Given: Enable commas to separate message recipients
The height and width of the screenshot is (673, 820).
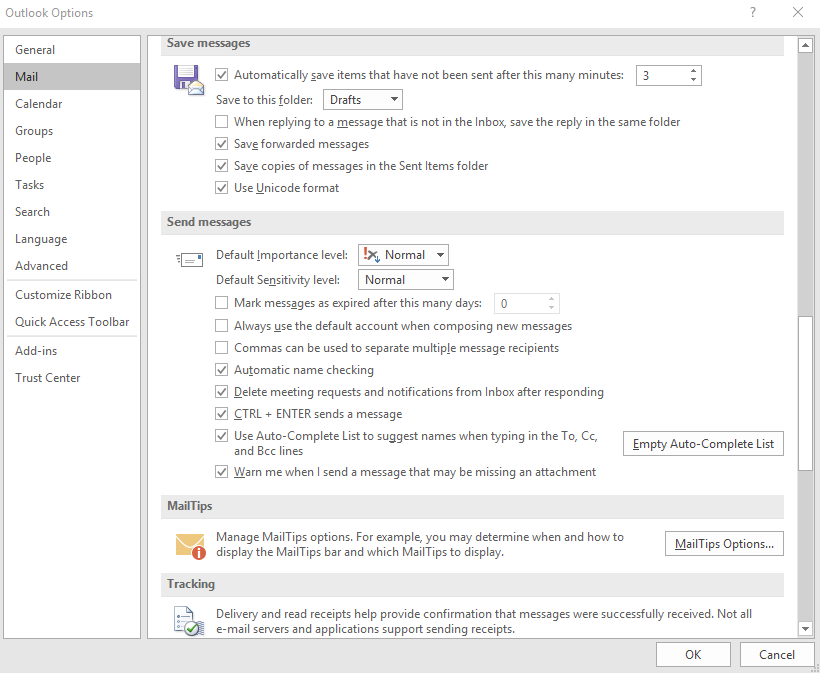Looking at the screenshot, I should pyautogui.click(x=222, y=348).
